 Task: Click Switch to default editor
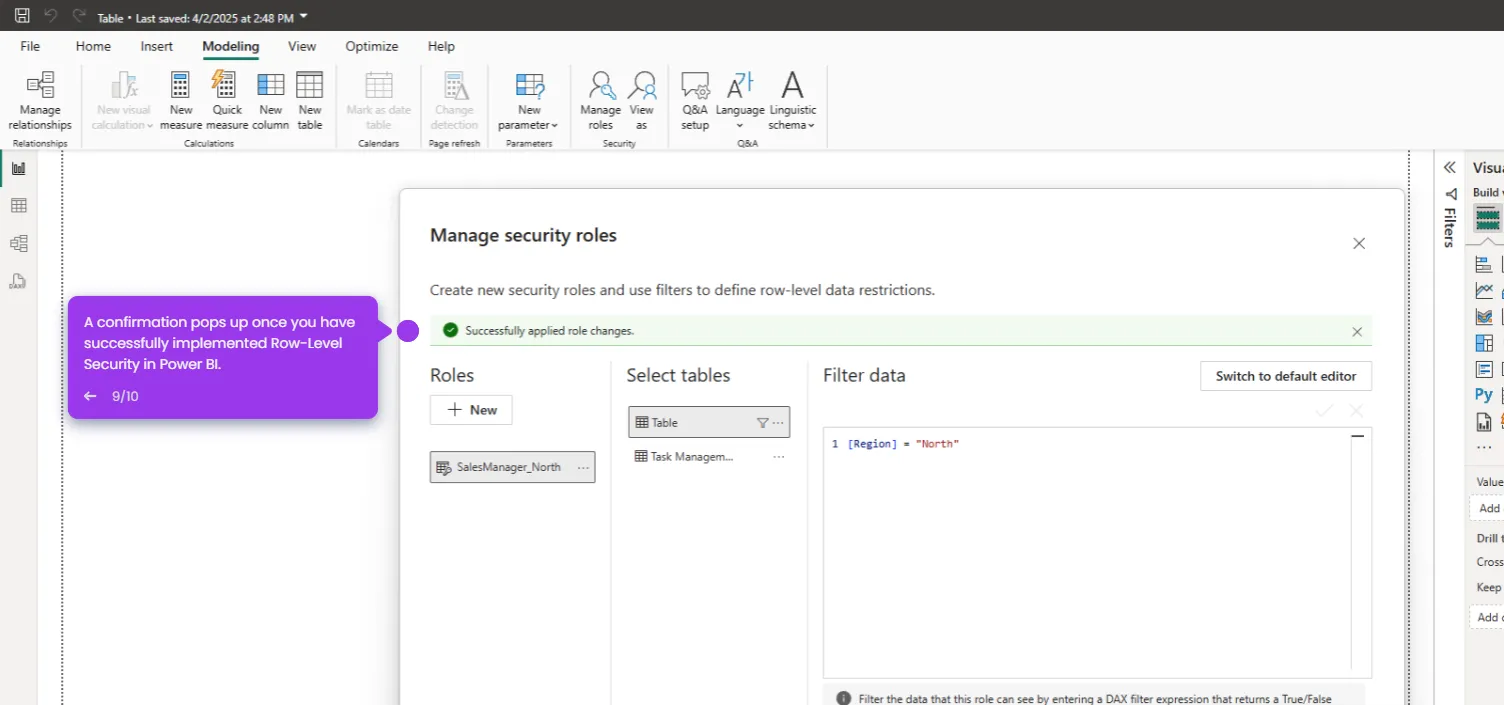1286,376
